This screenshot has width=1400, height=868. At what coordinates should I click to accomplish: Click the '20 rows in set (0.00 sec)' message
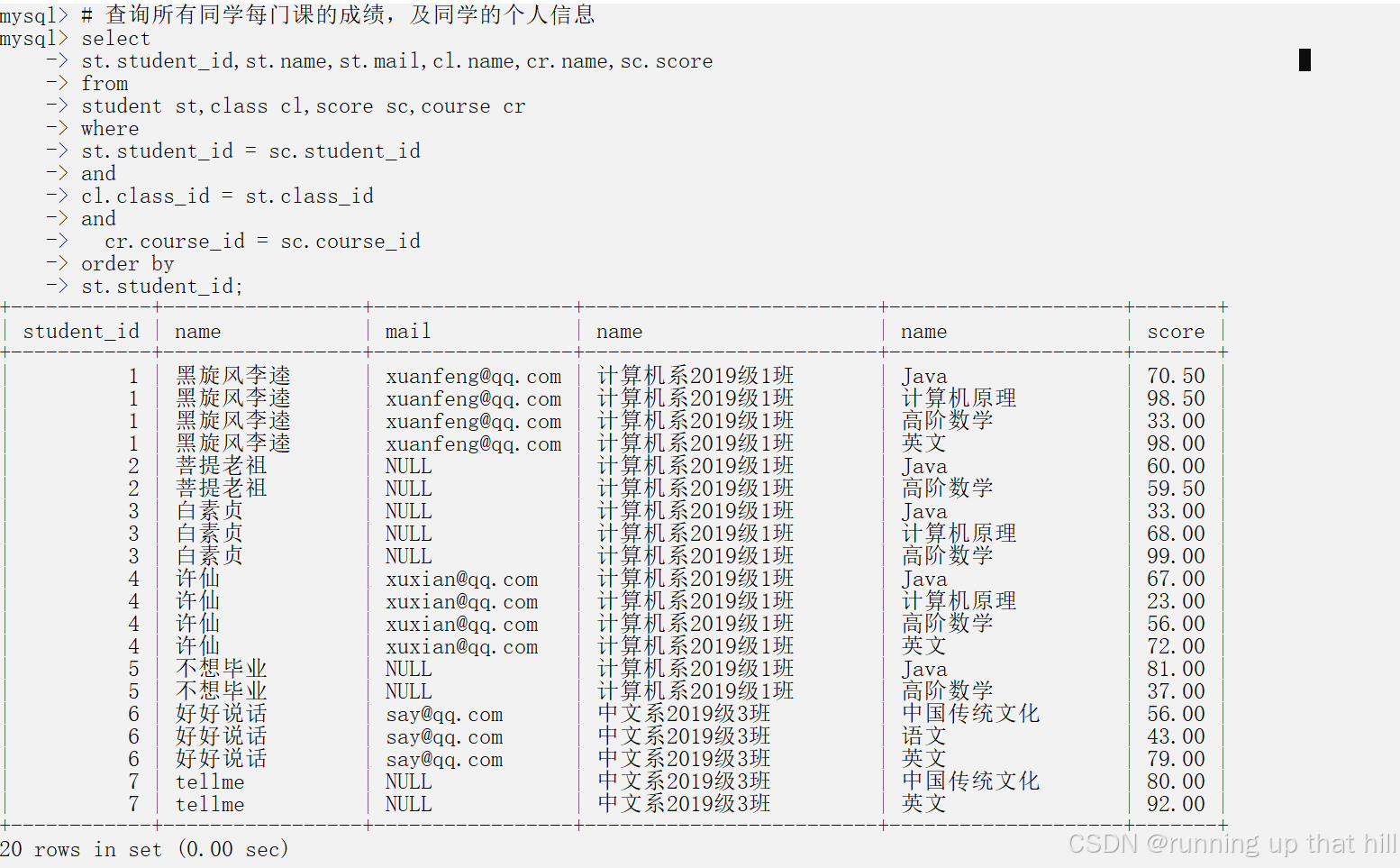pos(144,849)
